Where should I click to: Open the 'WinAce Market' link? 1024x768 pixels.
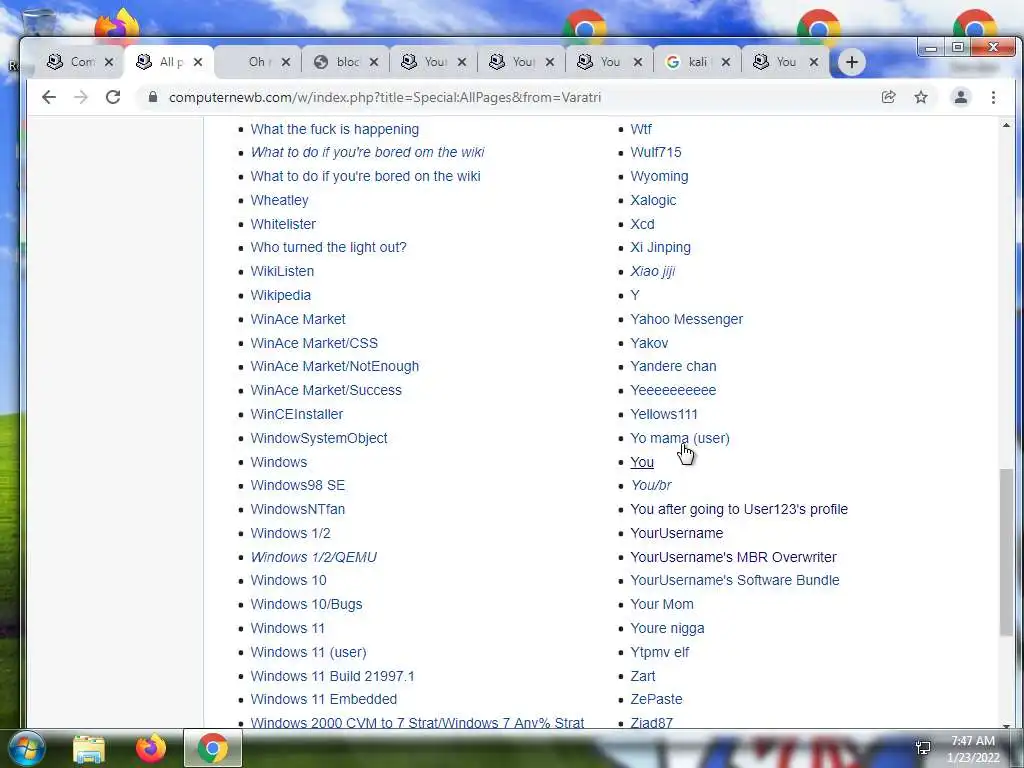point(298,319)
